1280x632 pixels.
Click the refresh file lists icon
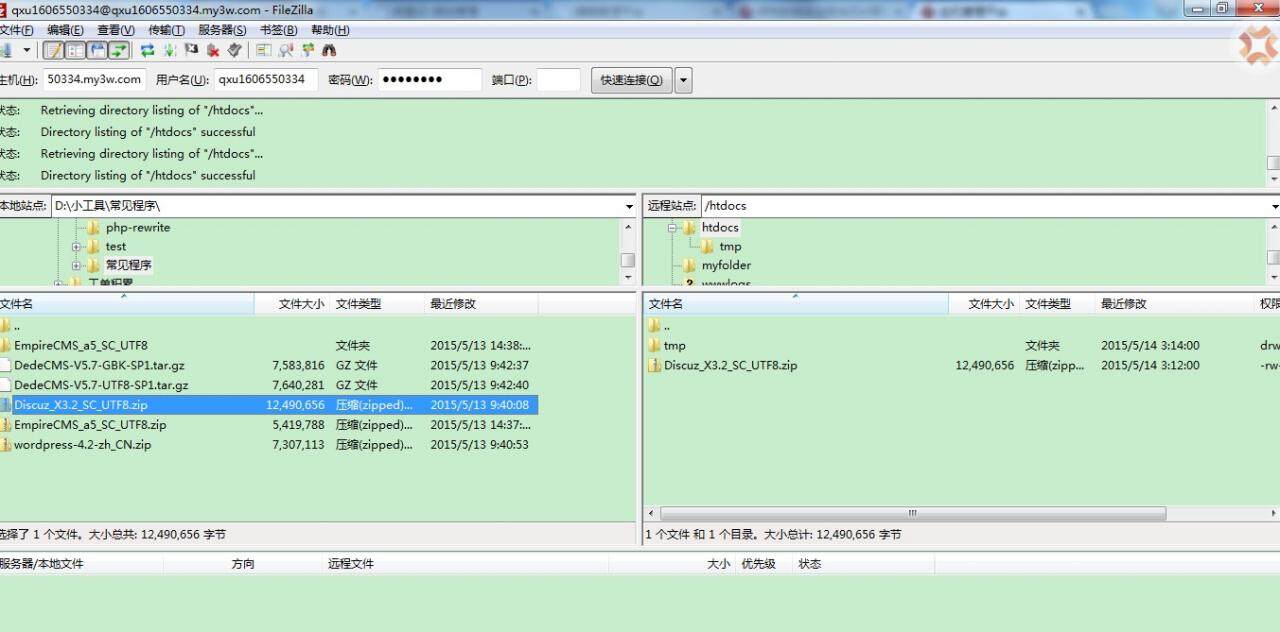147,50
